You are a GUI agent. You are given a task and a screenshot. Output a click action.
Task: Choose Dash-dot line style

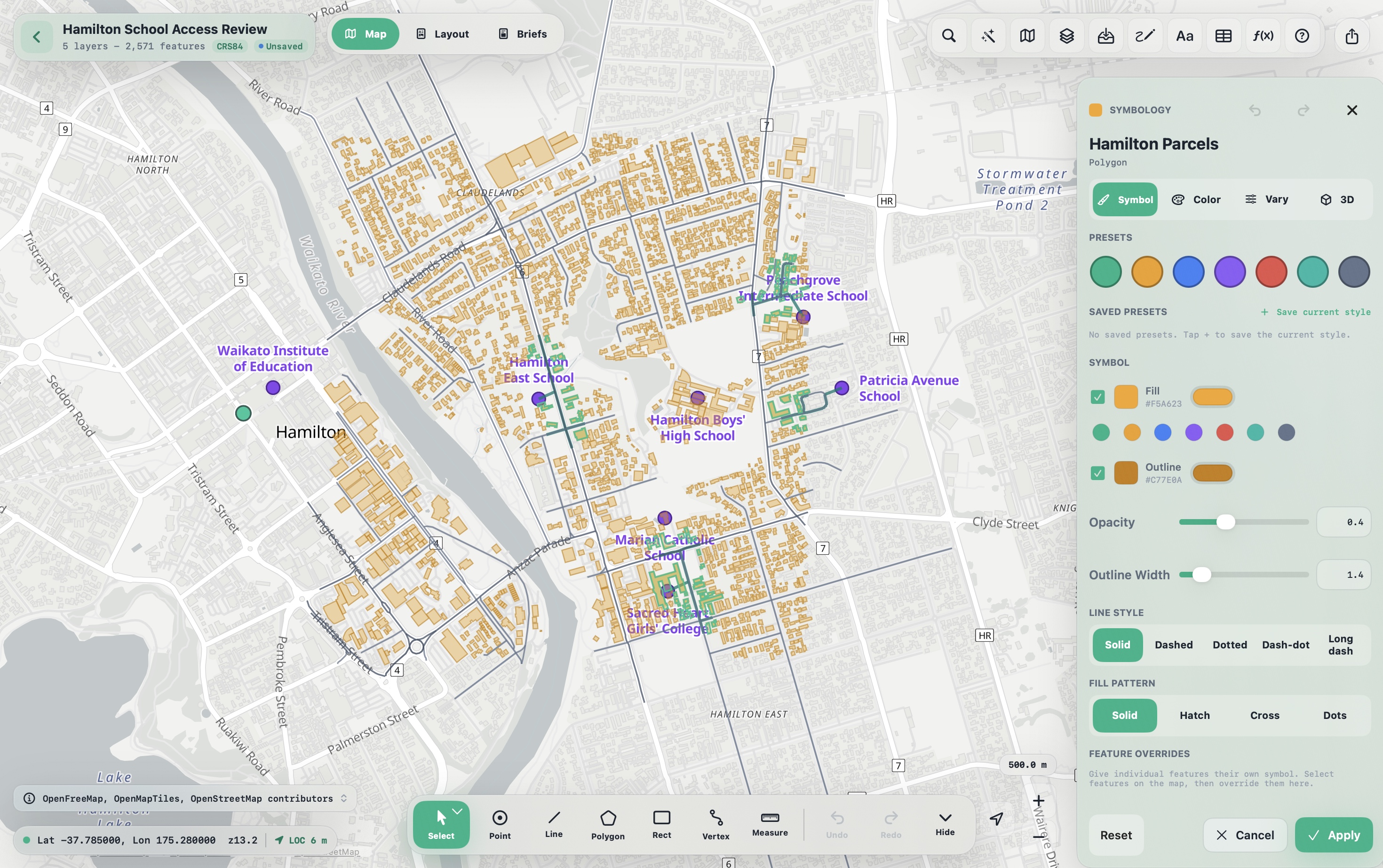1285,645
